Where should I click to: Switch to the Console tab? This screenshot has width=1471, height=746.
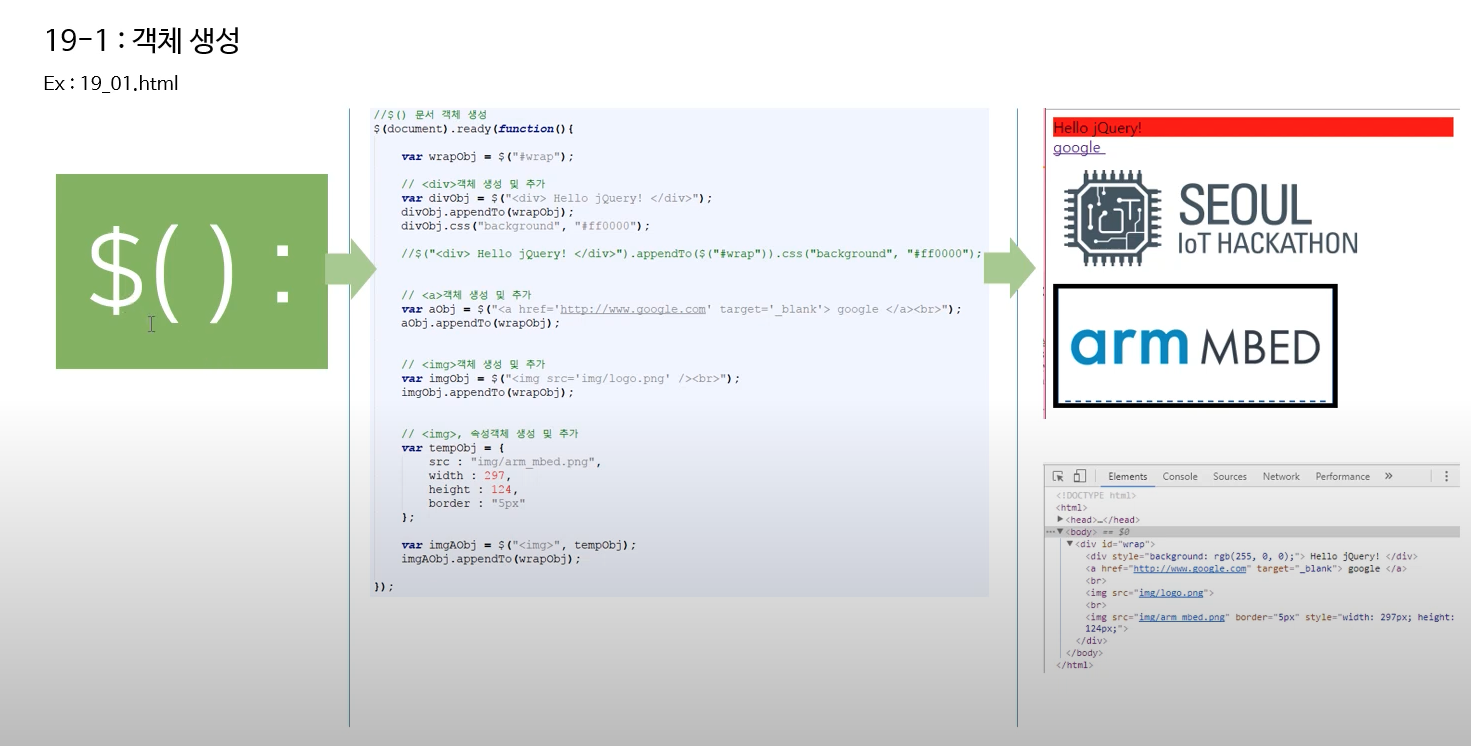pos(1179,476)
